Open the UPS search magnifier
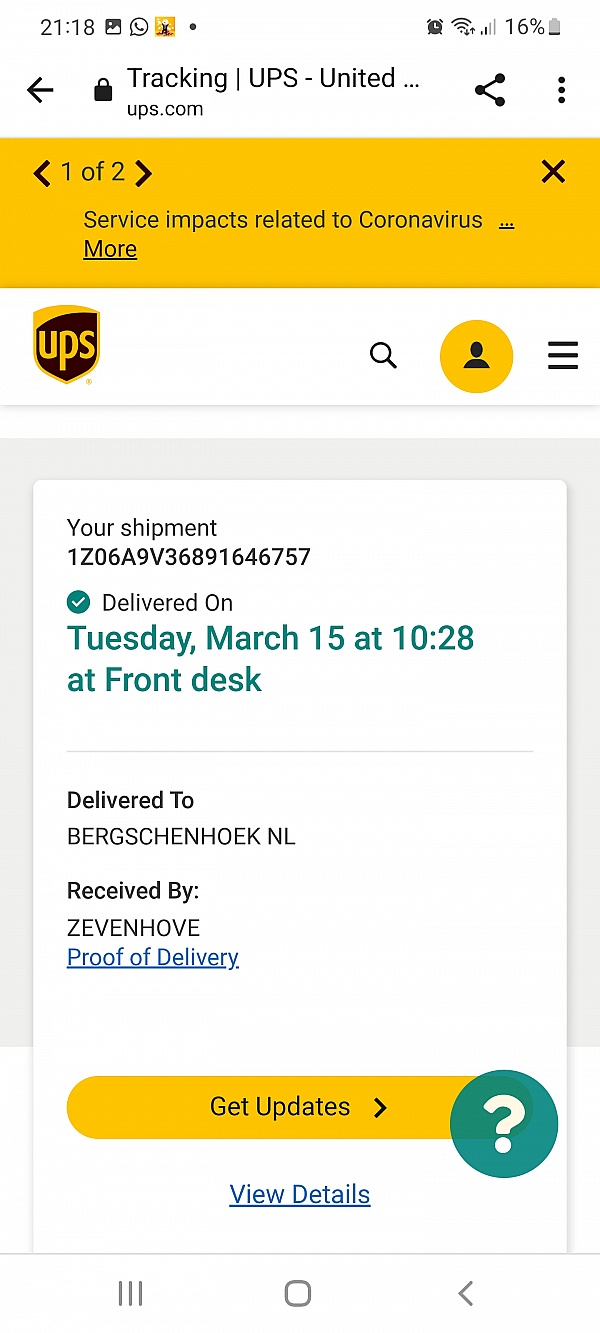This screenshot has width=600, height=1333. [383, 355]
